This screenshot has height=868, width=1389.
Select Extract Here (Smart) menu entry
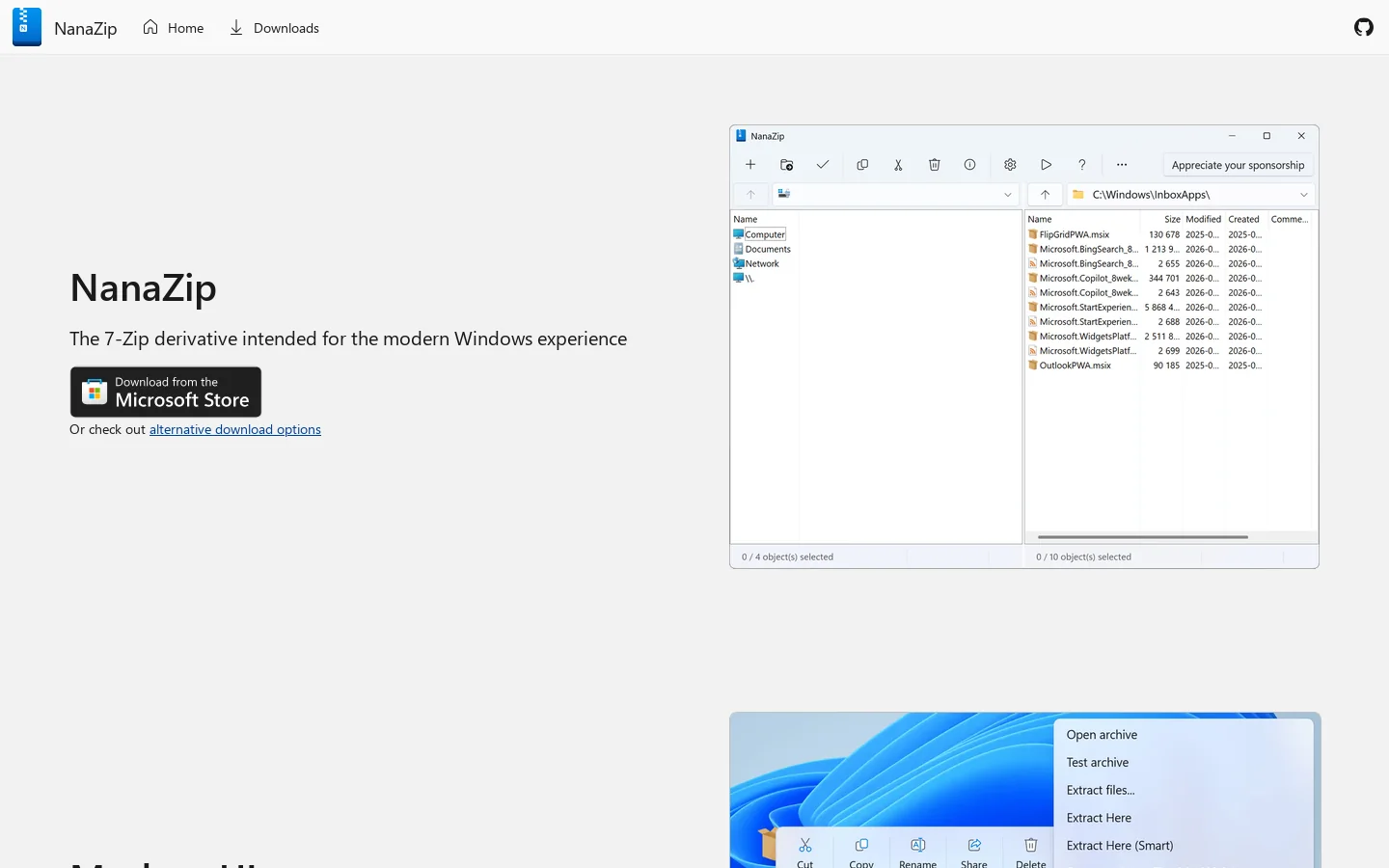click(x=1120, y=846)
